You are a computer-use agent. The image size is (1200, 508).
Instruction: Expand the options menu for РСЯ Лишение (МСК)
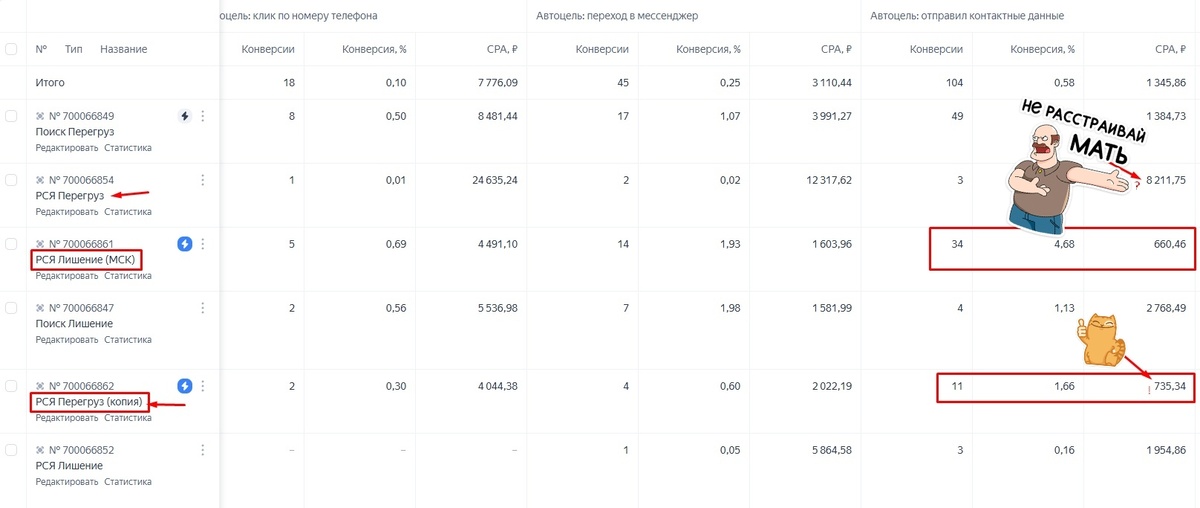203,244
